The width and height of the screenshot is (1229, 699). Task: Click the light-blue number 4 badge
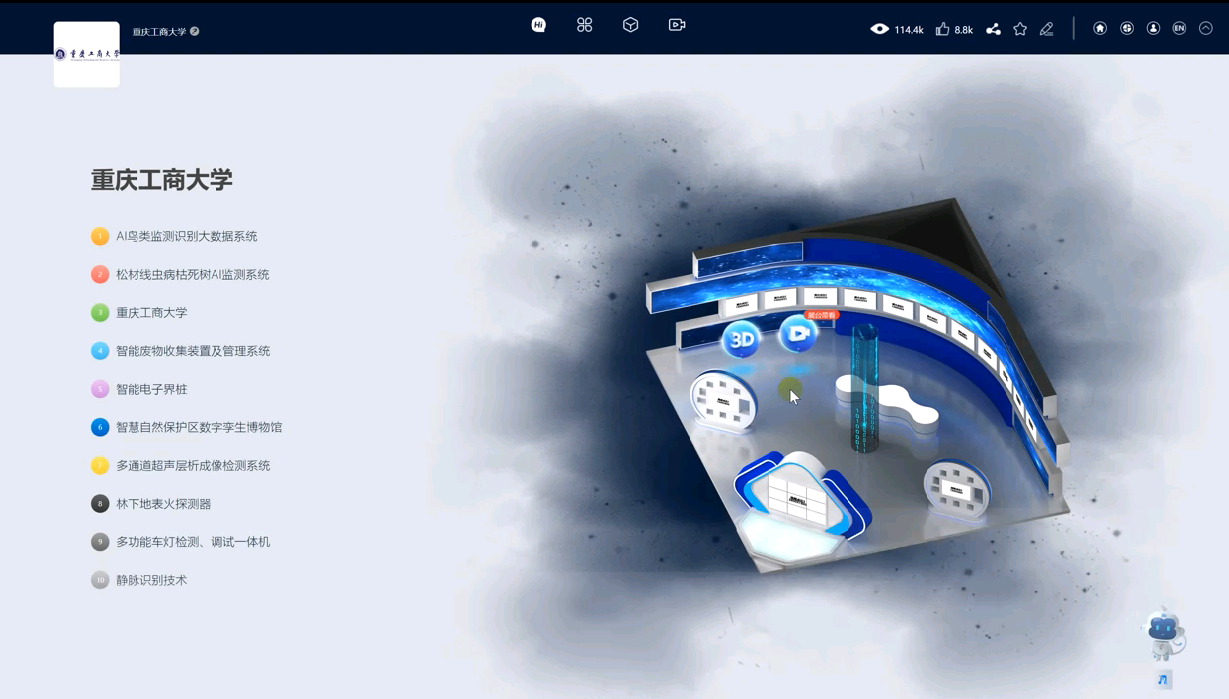pos(100,351)
